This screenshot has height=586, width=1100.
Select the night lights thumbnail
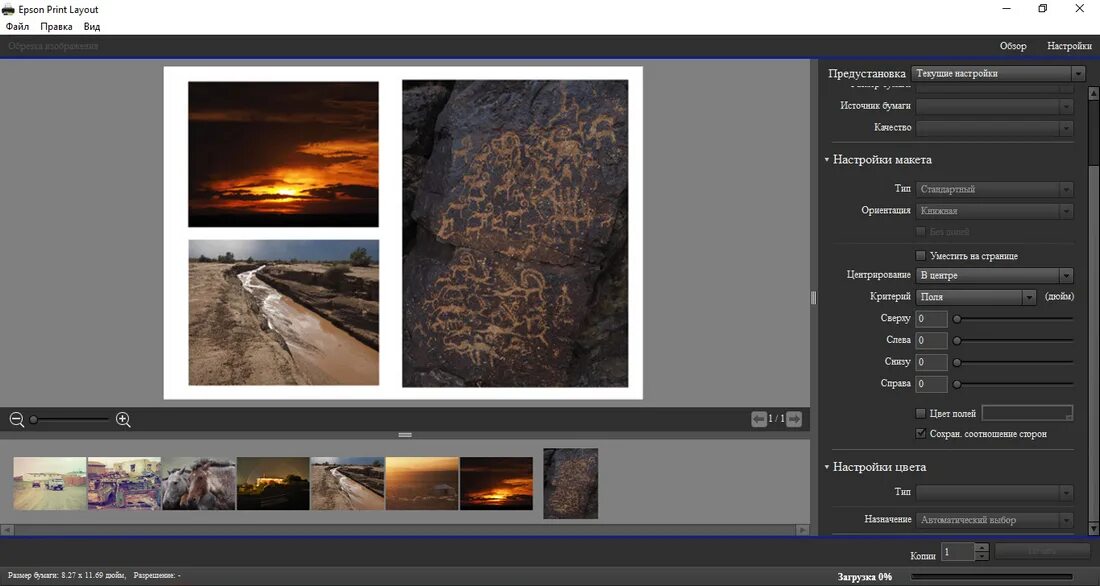[273, 484]
